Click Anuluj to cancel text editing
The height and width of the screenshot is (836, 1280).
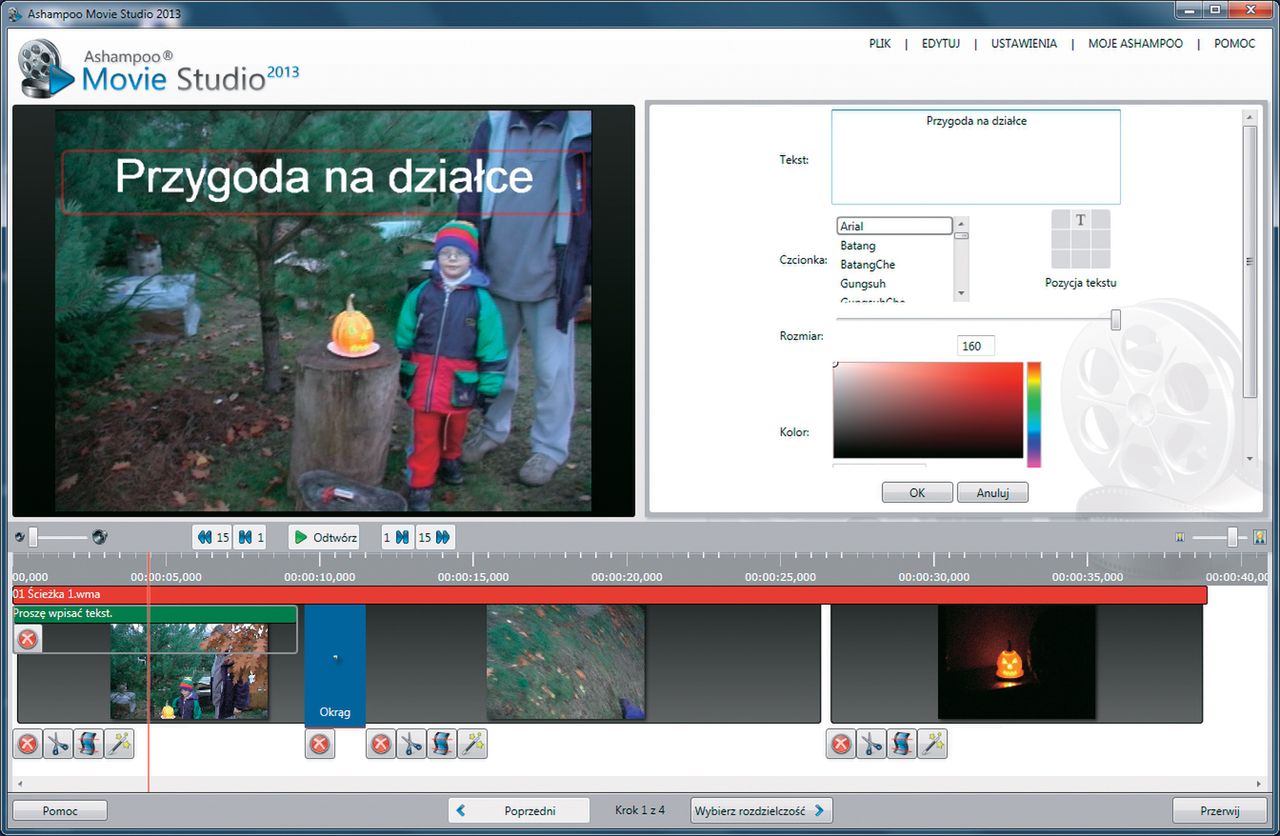pyautogui.click(x=992, y=492)
